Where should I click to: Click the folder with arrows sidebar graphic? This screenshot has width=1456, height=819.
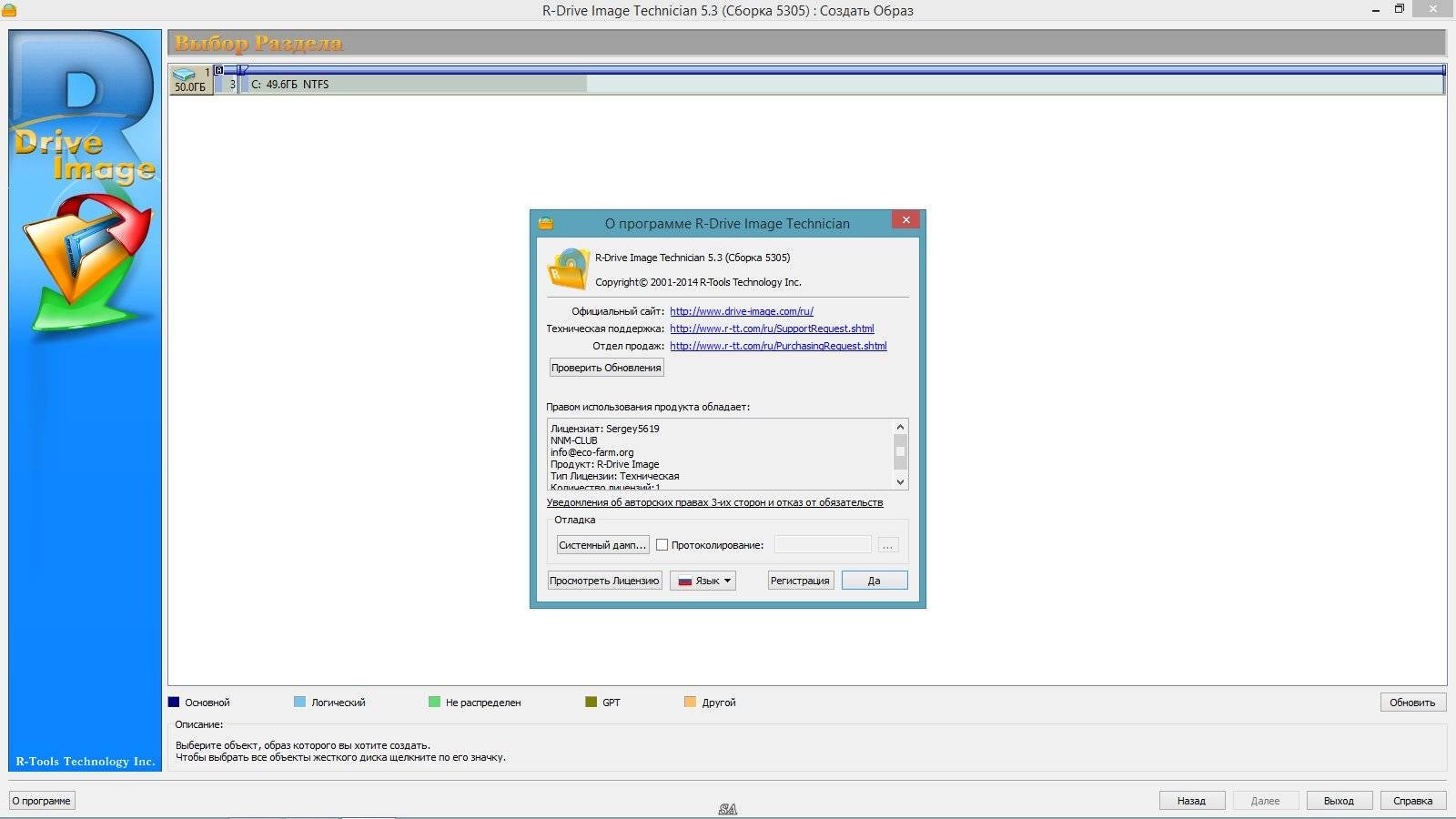pyautogui.click(x=87, y=264)
